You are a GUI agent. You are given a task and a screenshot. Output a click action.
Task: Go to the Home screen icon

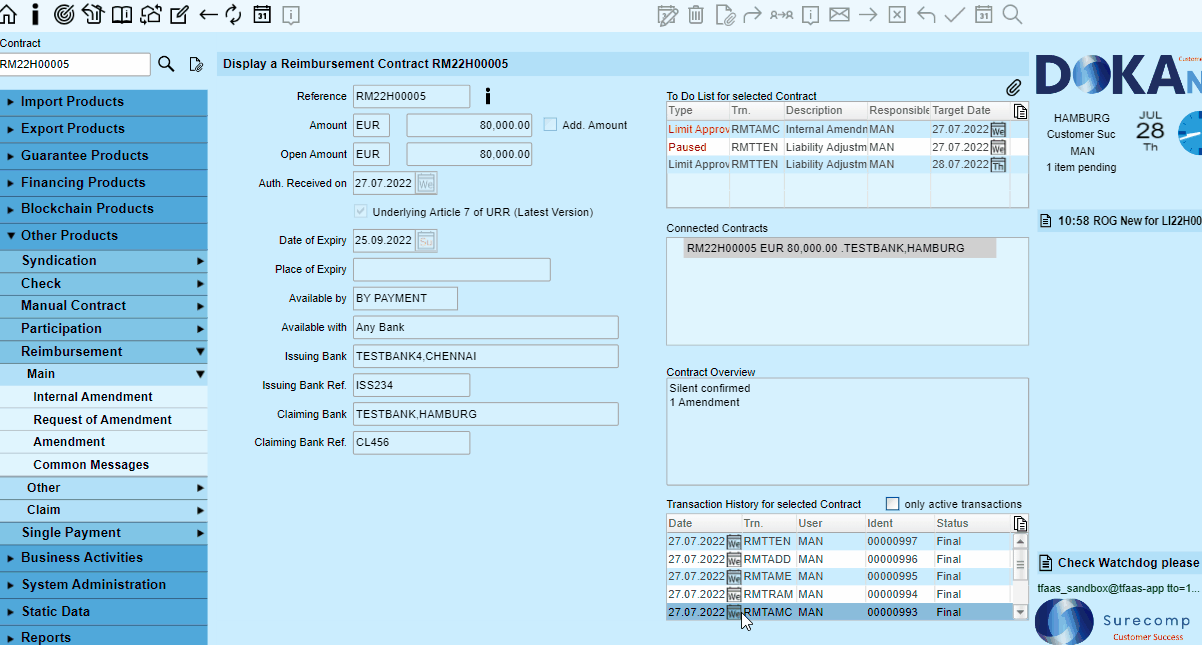point(9,14)
